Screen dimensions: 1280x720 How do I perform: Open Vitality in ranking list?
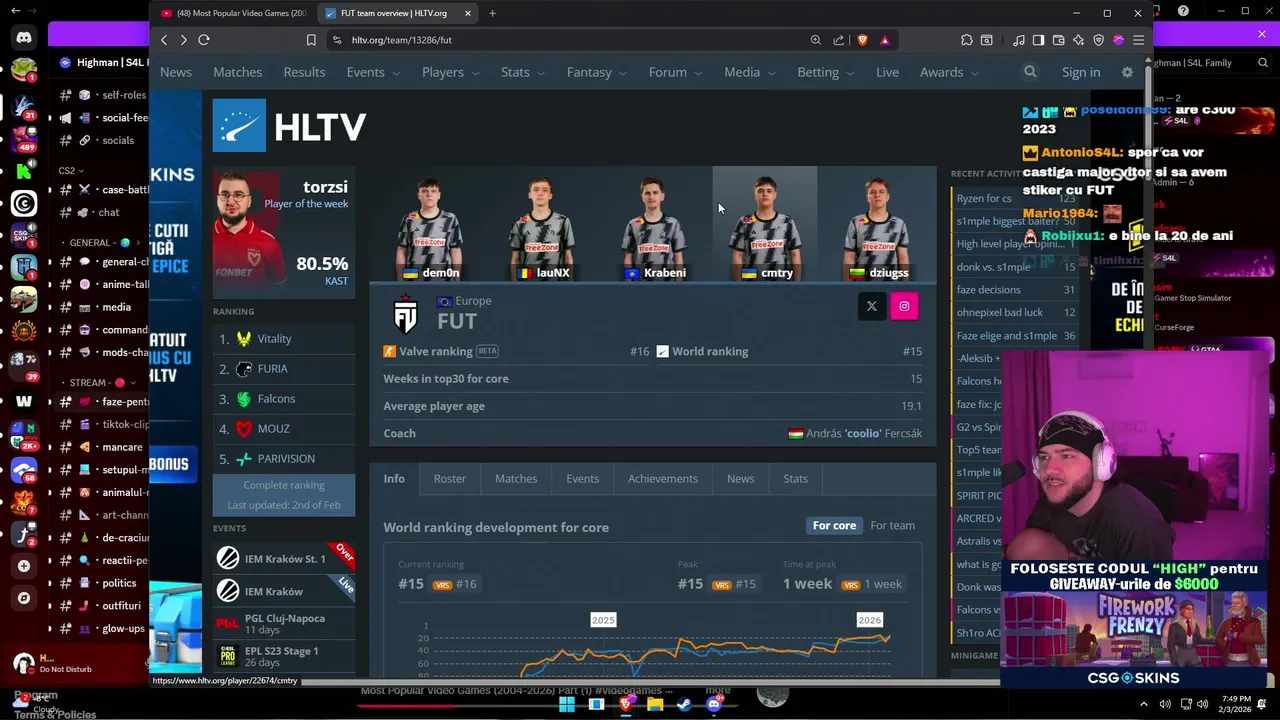pos(274,339)
